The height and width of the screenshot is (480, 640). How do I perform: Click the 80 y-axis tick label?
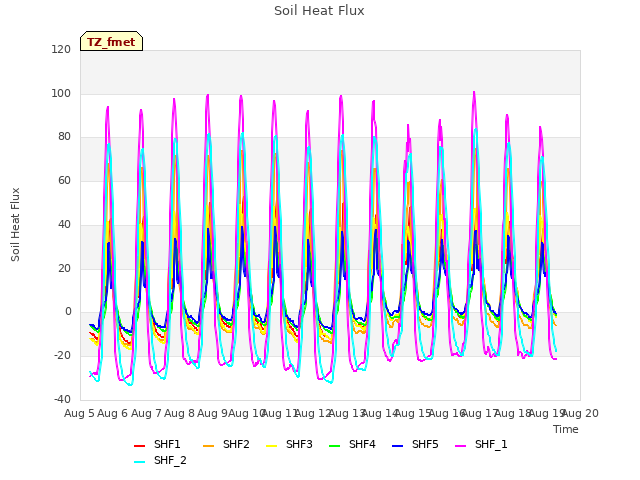point(64,137)
